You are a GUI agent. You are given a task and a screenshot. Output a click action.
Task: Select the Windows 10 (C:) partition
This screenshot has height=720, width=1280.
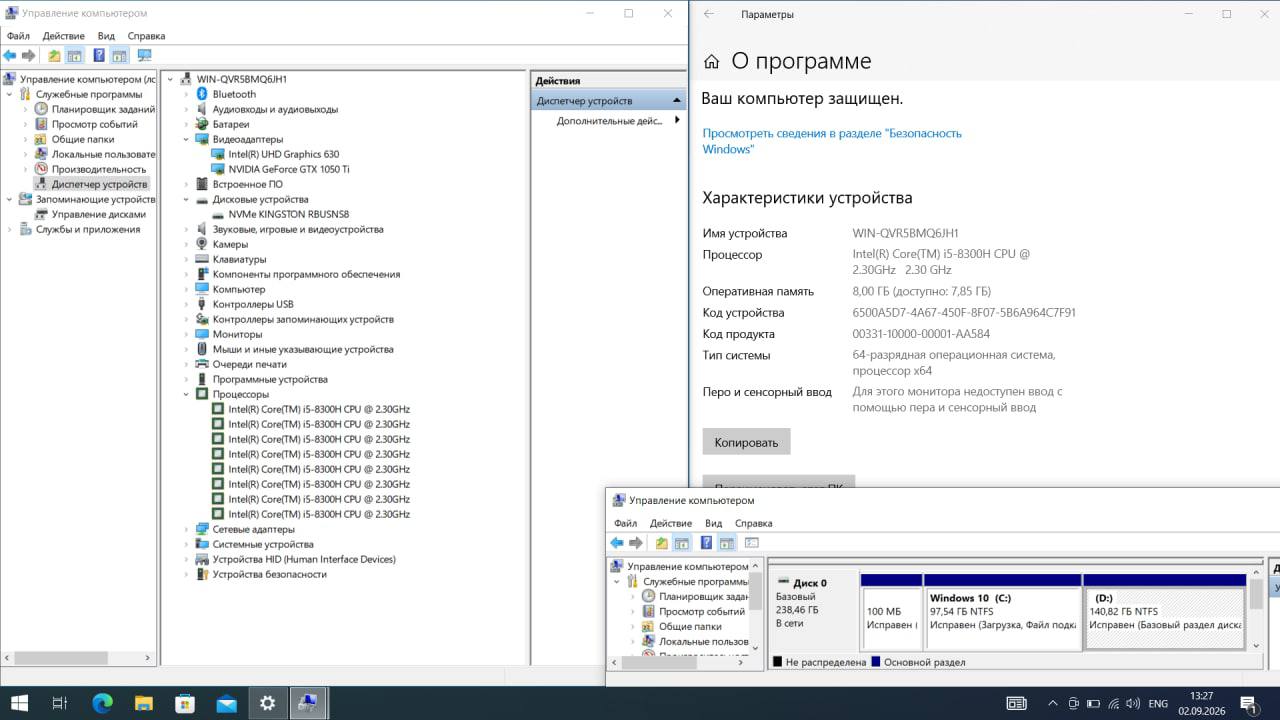tap(1002, 612)
